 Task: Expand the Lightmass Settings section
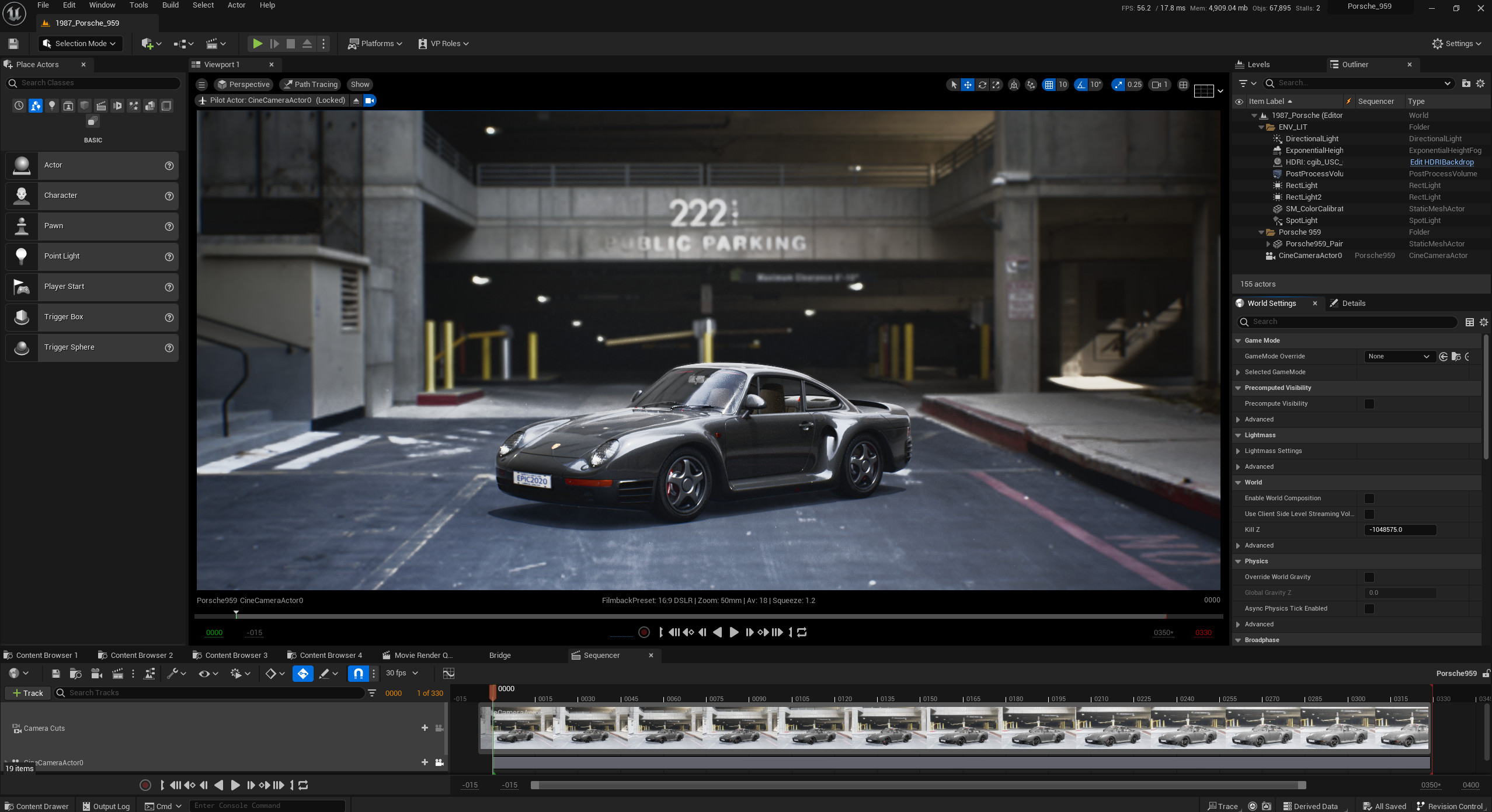coord(1238,451)
